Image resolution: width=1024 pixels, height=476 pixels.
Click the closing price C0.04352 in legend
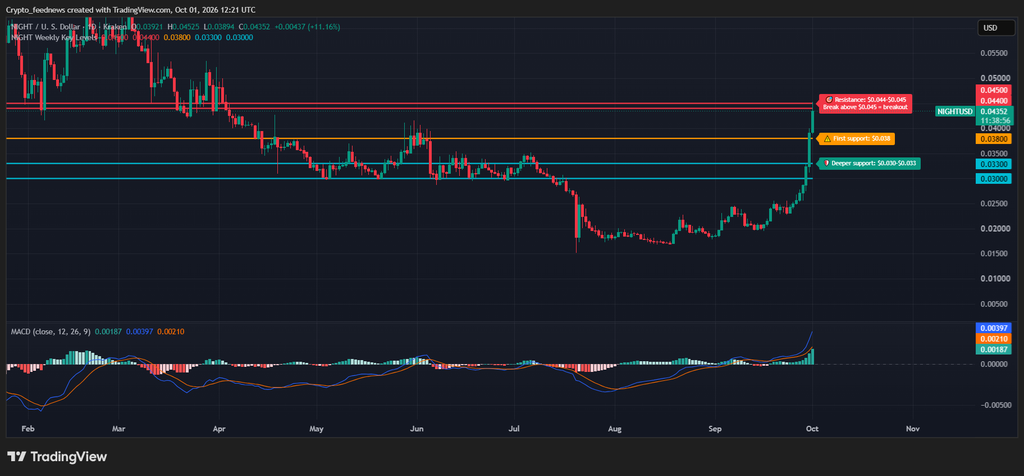253,27
